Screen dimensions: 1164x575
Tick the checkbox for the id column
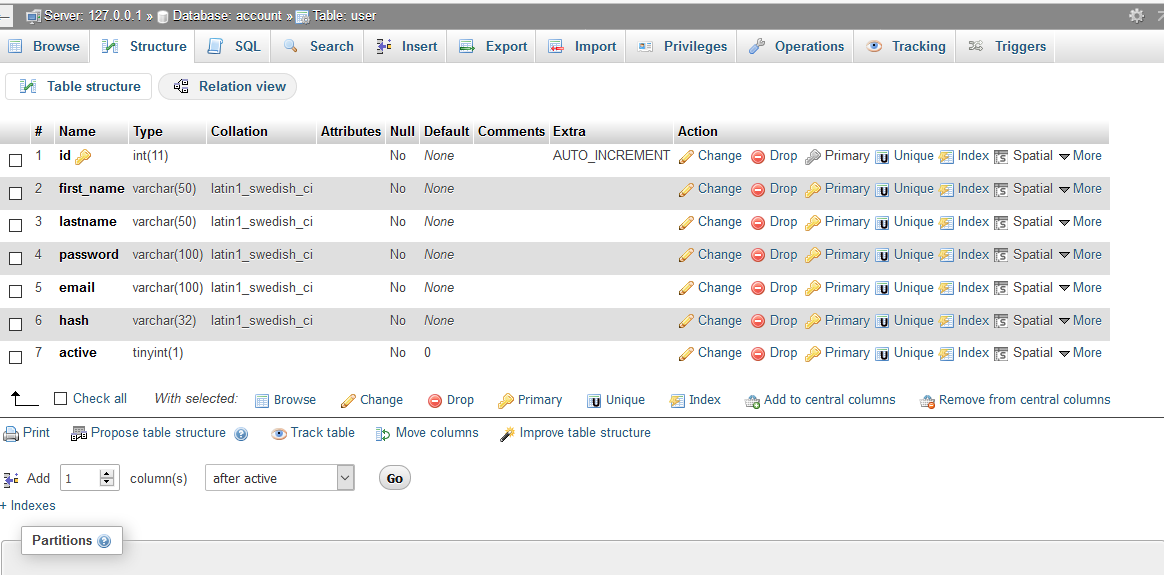pyautogui.click(x=16, y=160)
